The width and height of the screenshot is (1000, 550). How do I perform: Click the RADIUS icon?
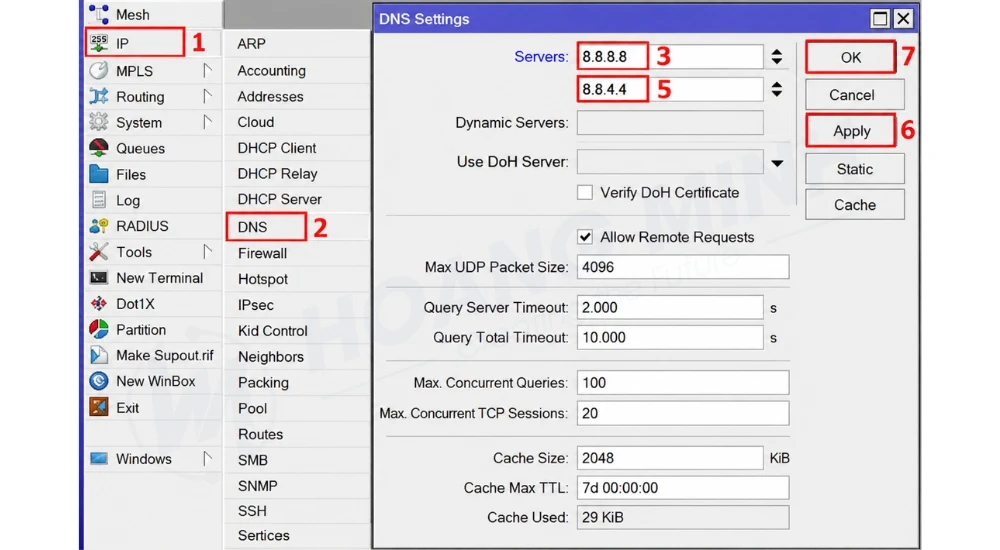point(99,226)
